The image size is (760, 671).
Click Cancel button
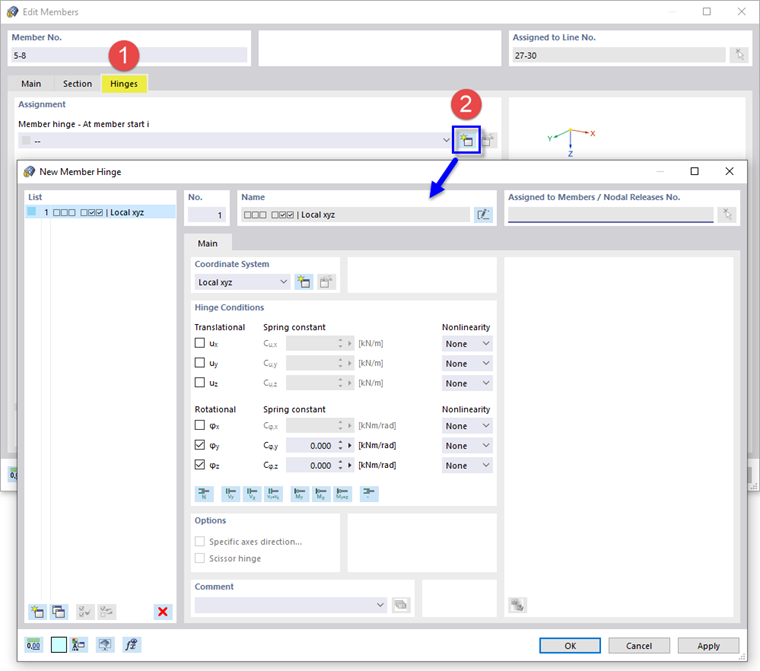(639, 646)
